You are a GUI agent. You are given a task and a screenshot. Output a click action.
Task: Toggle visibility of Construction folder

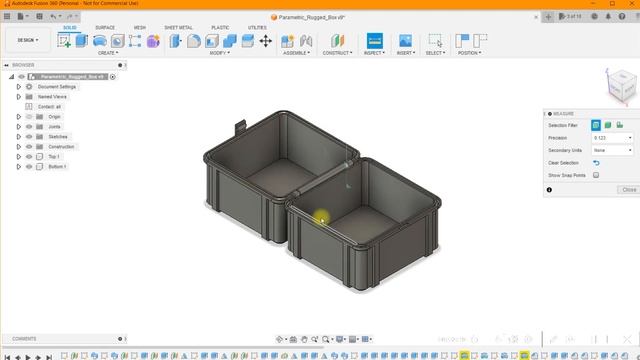pos(29,147)
